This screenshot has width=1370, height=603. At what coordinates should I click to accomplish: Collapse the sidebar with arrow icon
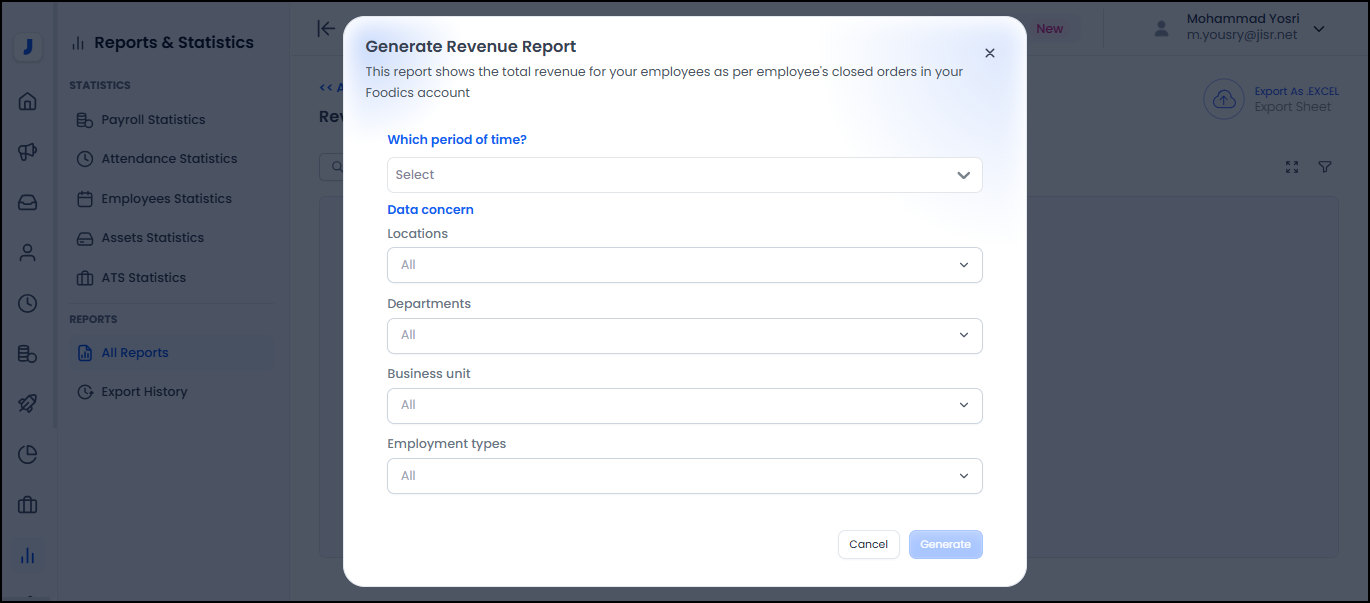click(x=326, y=29)
